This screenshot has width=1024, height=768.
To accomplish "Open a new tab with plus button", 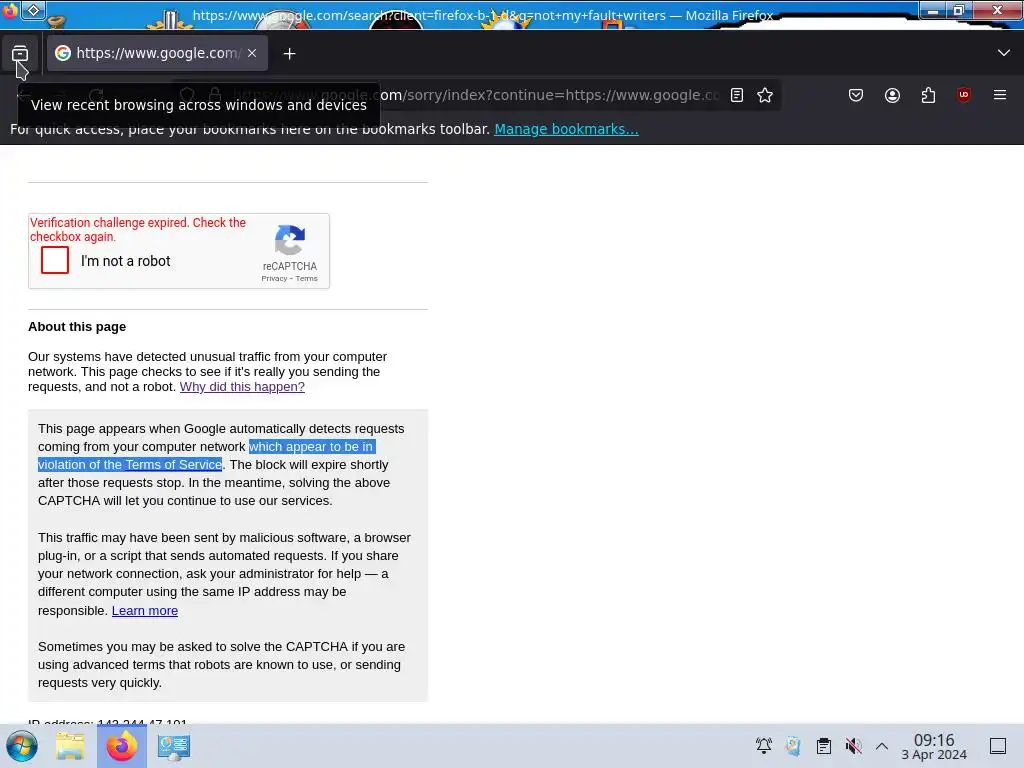I will [x=289, y=54].
